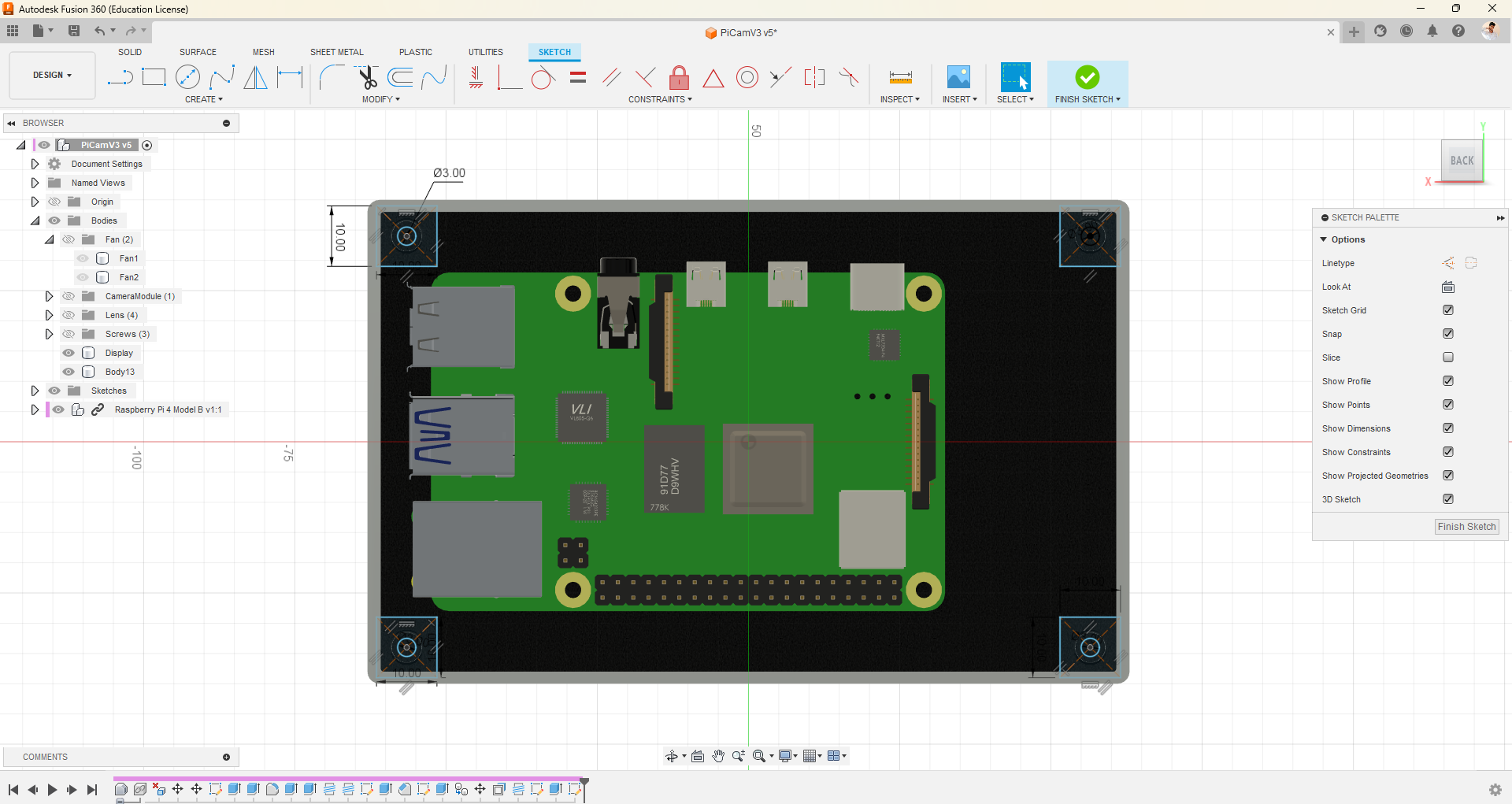Apply the Midpoint triangle constraint
This screenshot has width=1512, height=804.
tap(713, 78)
